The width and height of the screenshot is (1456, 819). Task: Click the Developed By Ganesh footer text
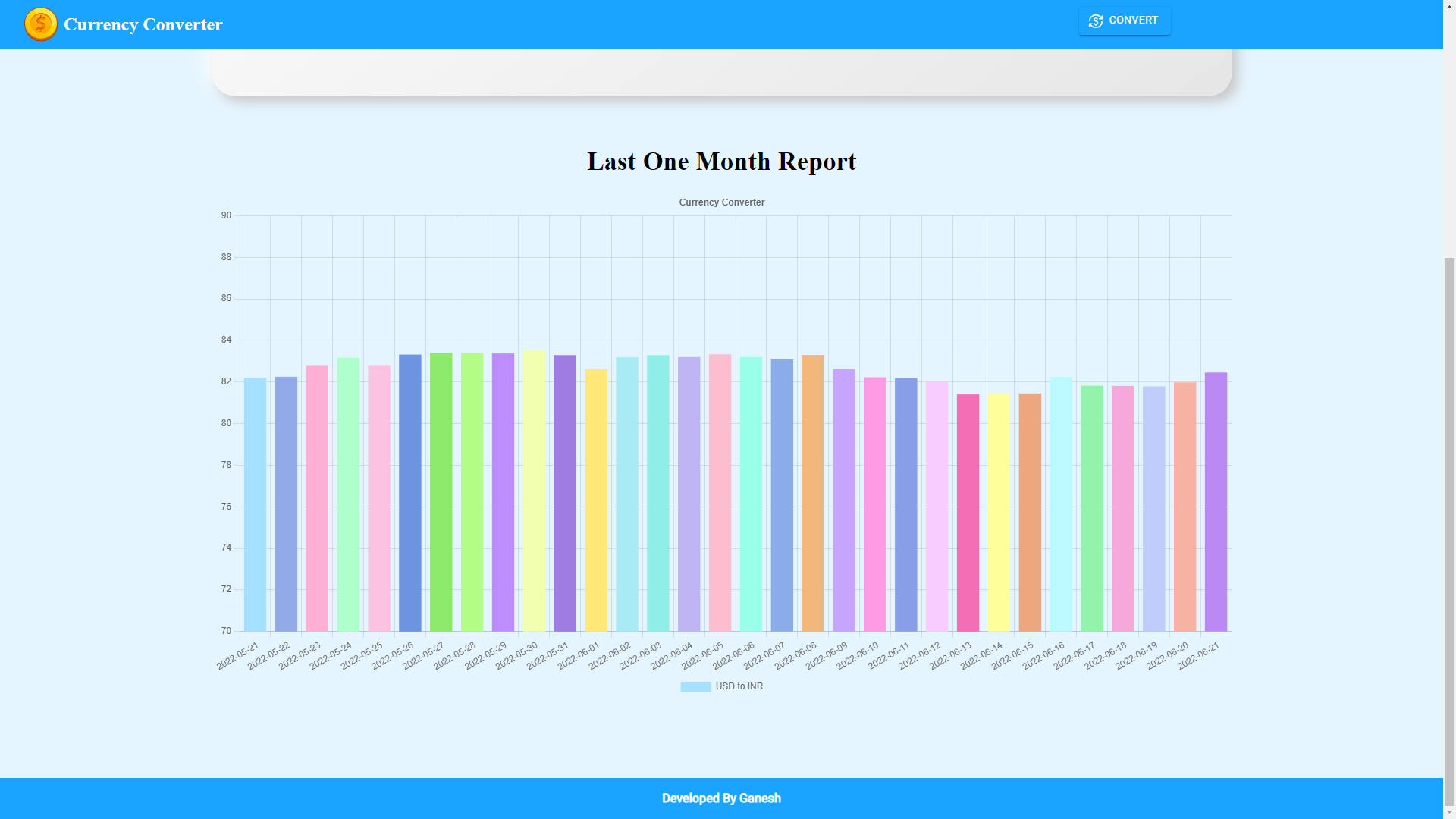tap(721, 799)
